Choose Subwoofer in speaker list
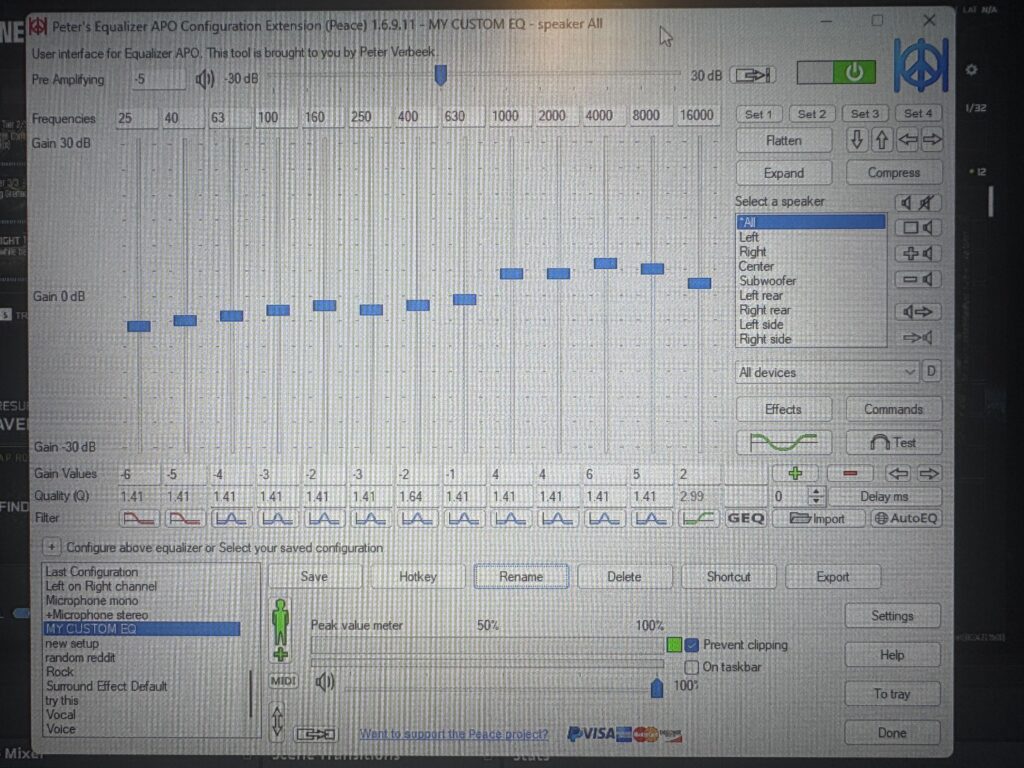This screenshot has width=1024, height=768. [x=810, y=281]
